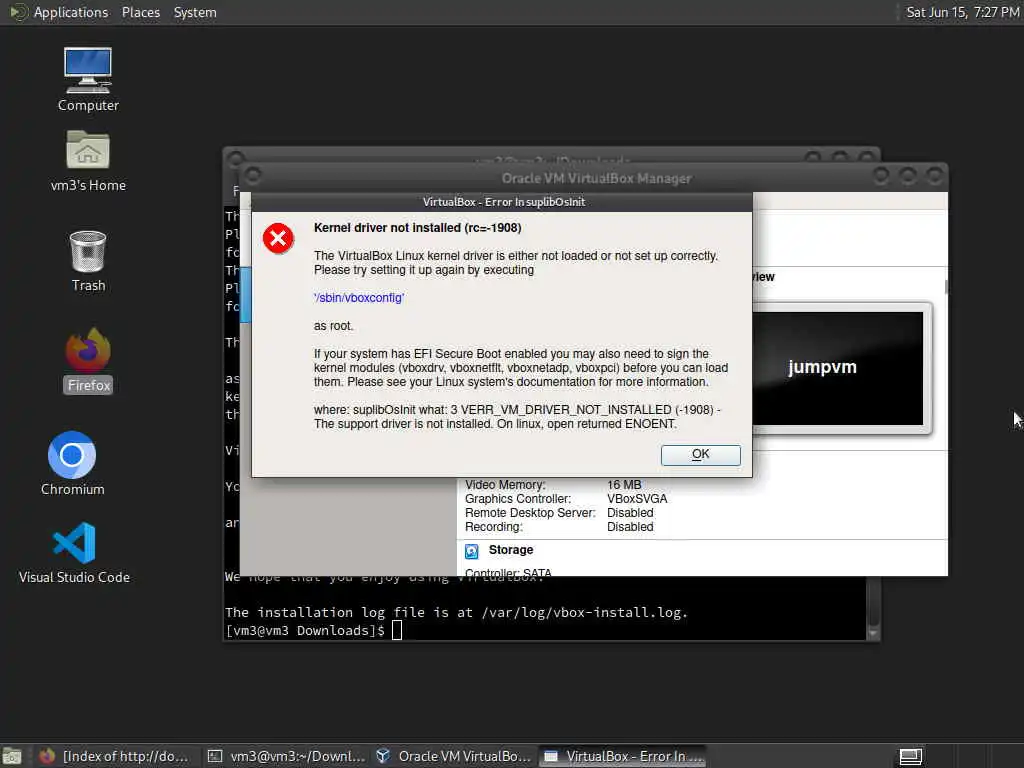Click the Remote Desktop Server Disabled value
1024x768 pixels.
coord(630,513)
